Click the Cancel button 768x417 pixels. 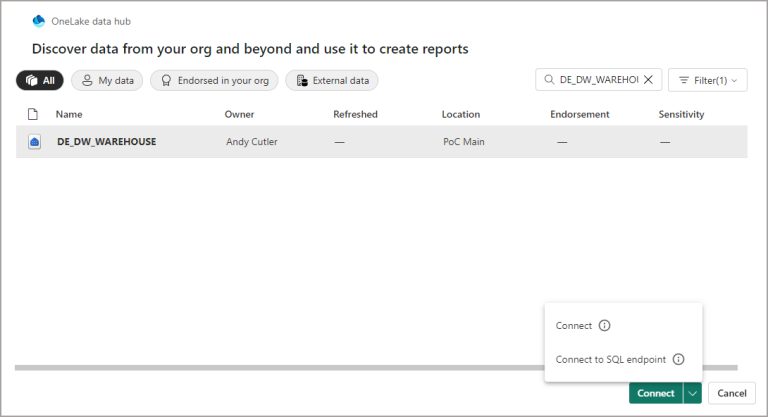tap(732, 394)
